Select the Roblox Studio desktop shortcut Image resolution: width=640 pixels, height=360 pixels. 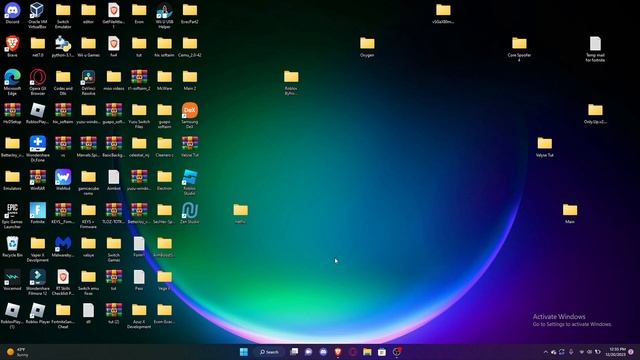pos(190,182)
